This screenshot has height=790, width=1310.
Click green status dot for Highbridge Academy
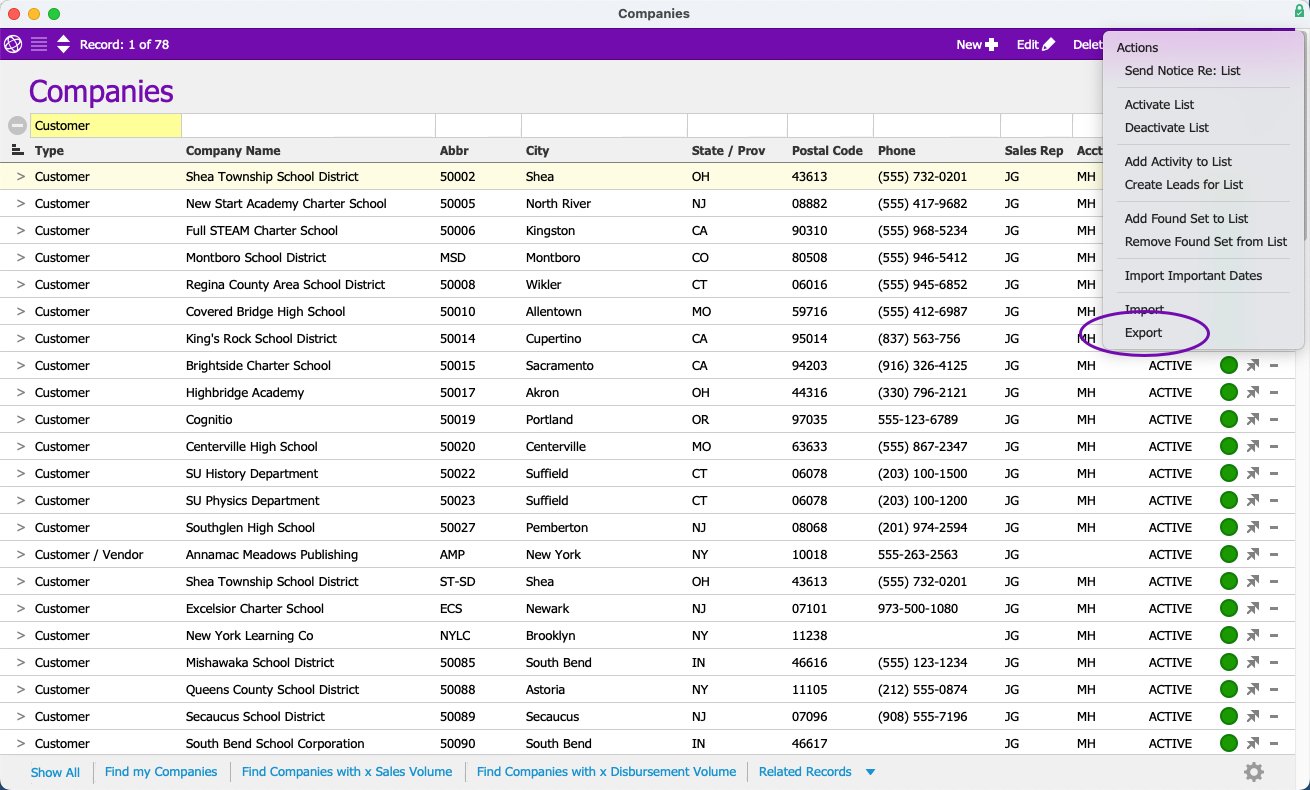point(1229,393)
